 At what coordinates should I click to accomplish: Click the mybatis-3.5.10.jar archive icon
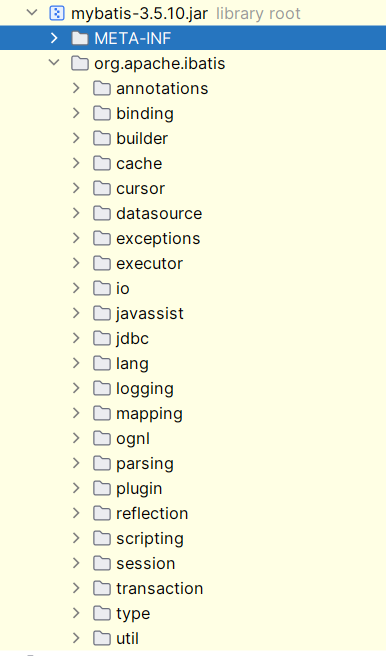pos(56,13)
